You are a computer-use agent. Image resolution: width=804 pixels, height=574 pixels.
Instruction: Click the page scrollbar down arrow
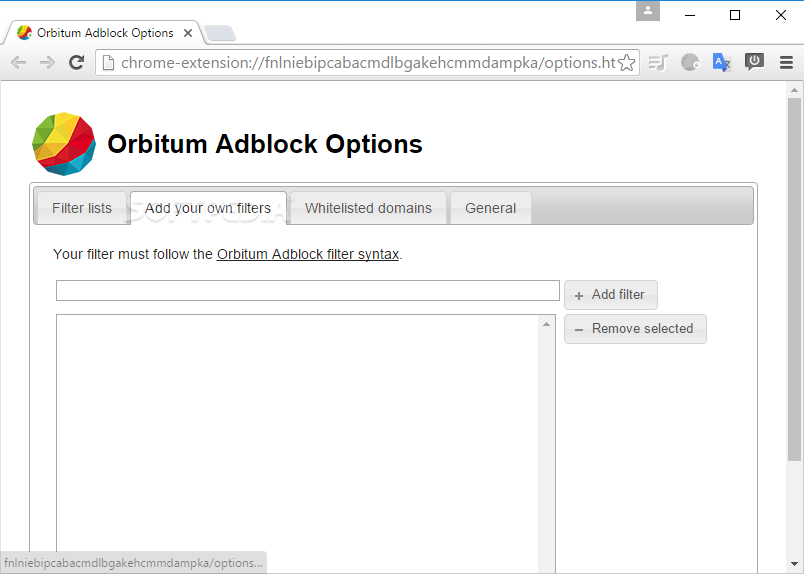pos(794,564)
